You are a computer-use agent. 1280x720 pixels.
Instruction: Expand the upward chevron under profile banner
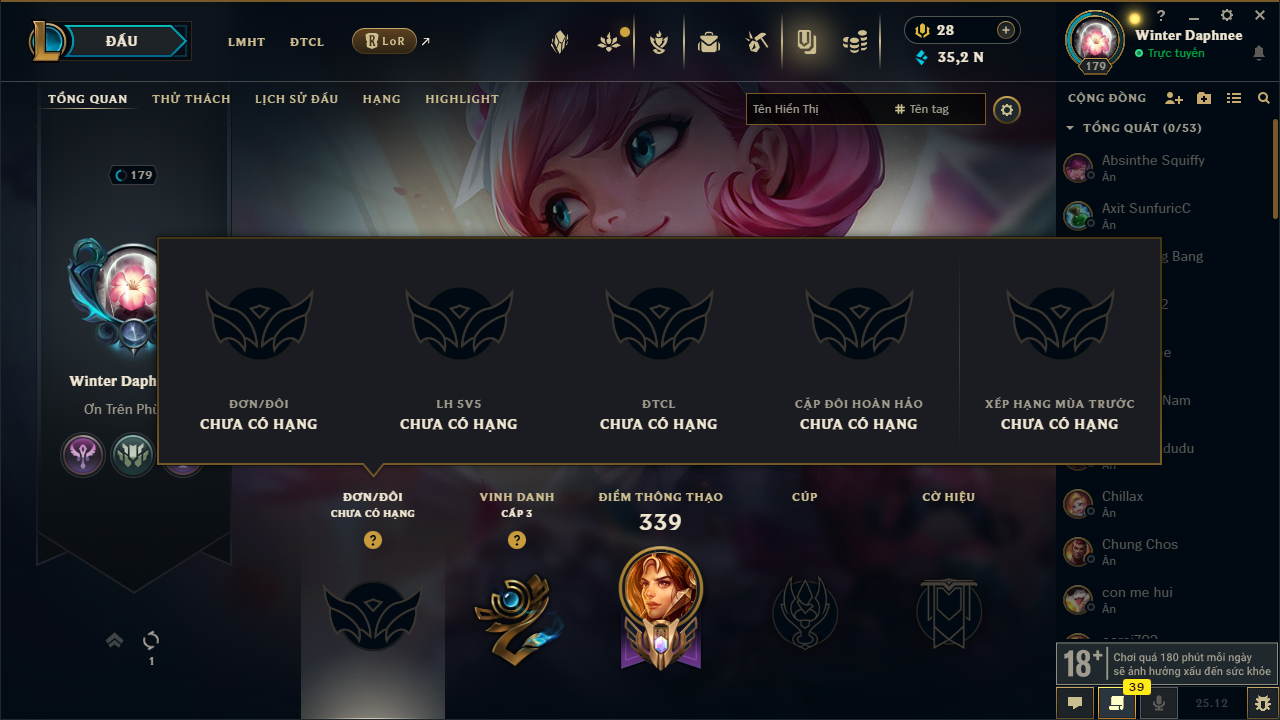(115, 640)
